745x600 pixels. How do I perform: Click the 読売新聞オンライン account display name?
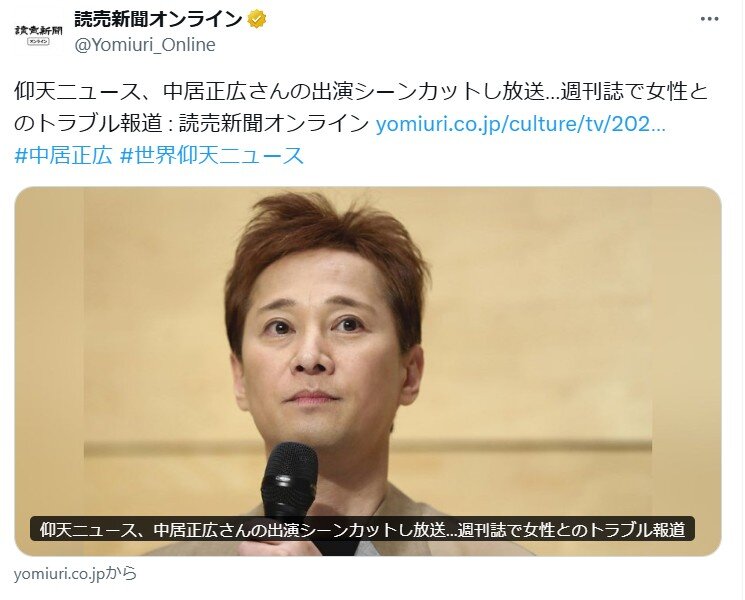coord(158,19)
